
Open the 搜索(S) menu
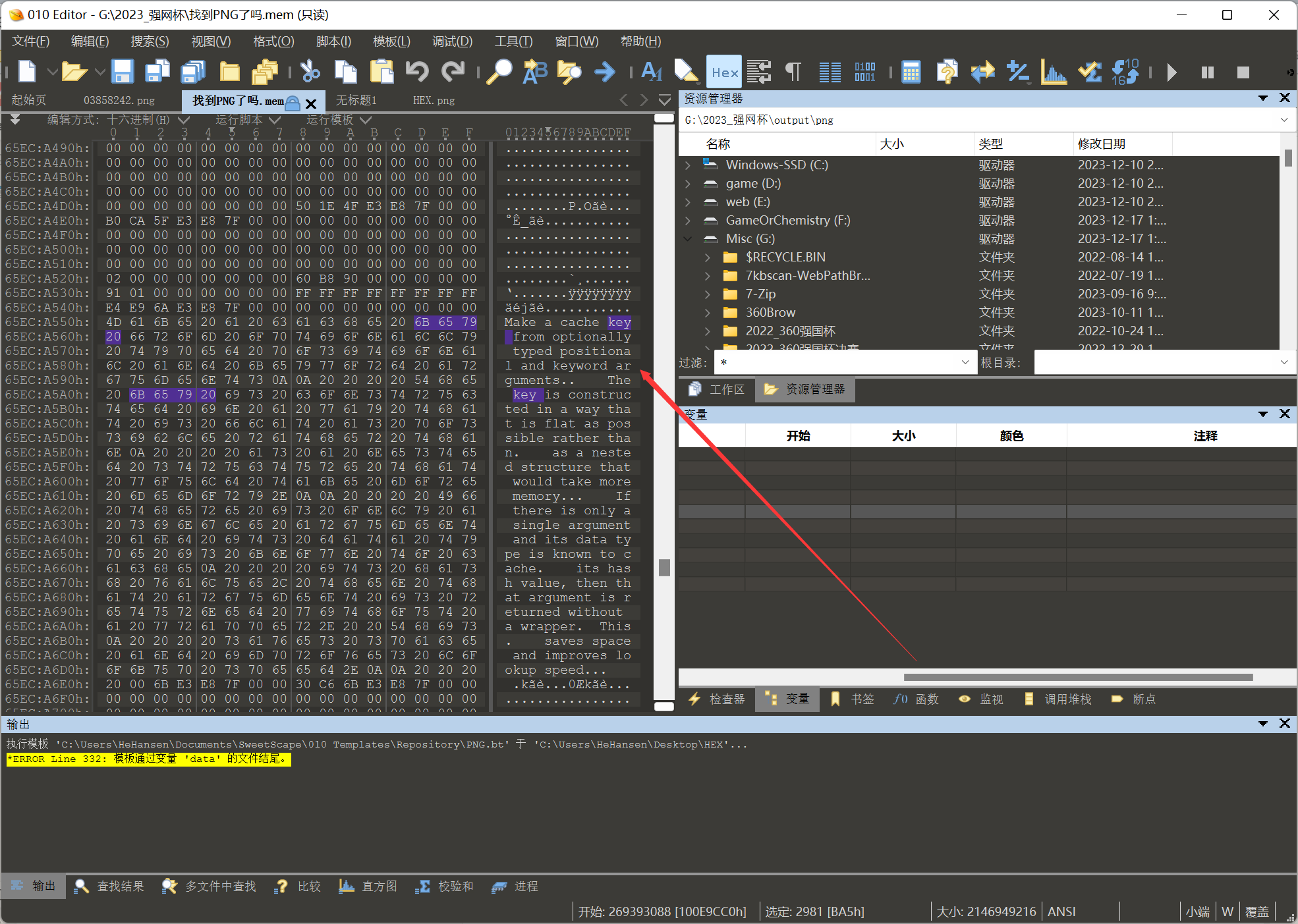[x=150, y=41]
